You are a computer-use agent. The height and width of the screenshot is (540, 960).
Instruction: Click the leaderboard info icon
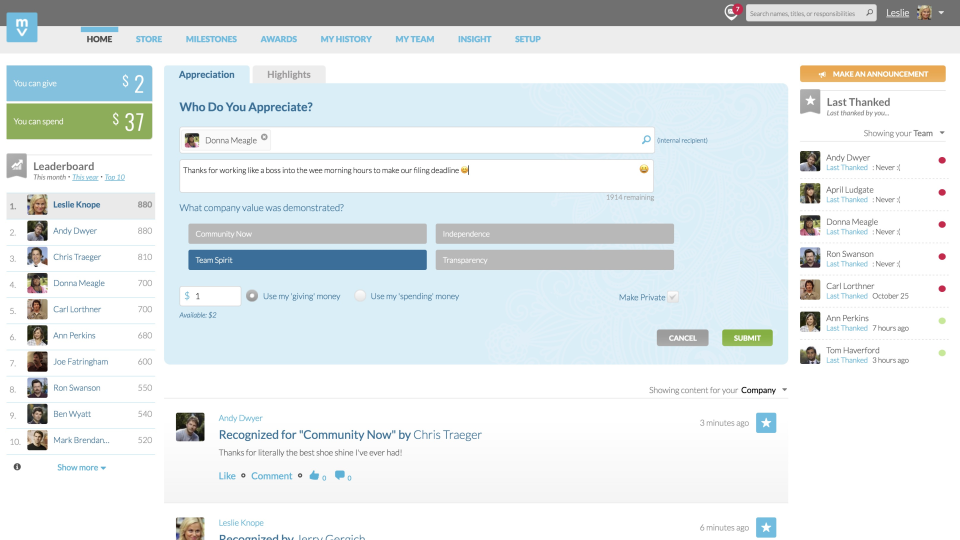click(17, 467)
